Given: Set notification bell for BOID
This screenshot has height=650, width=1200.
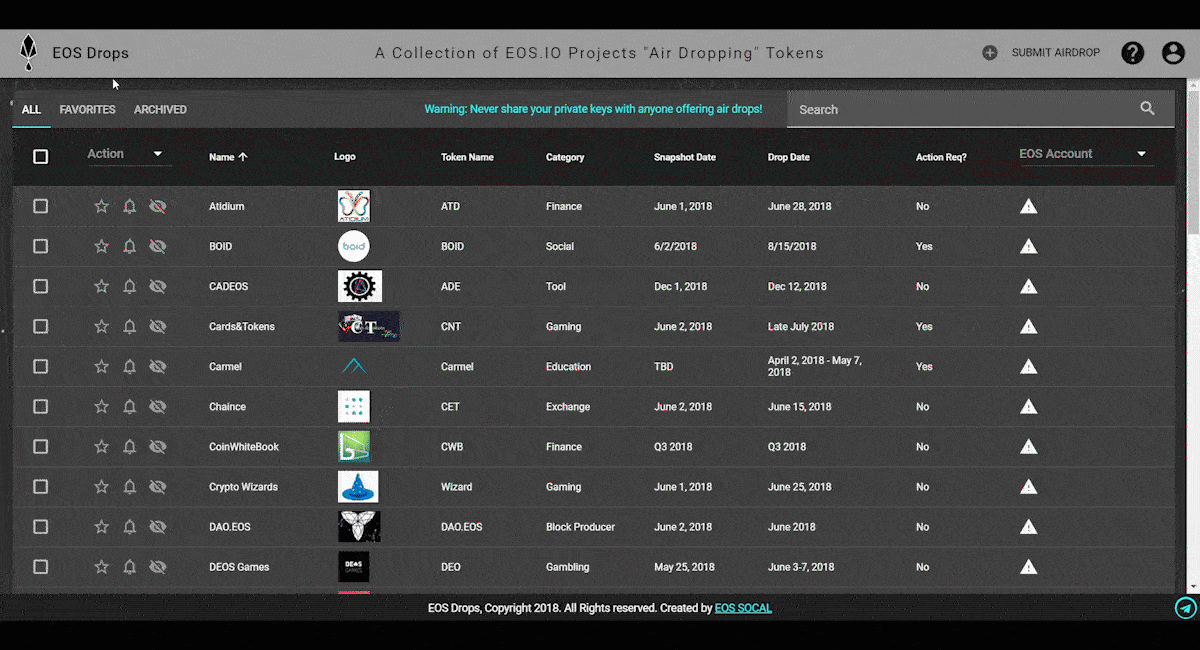Looking at the screenshot, I should 129,247.
